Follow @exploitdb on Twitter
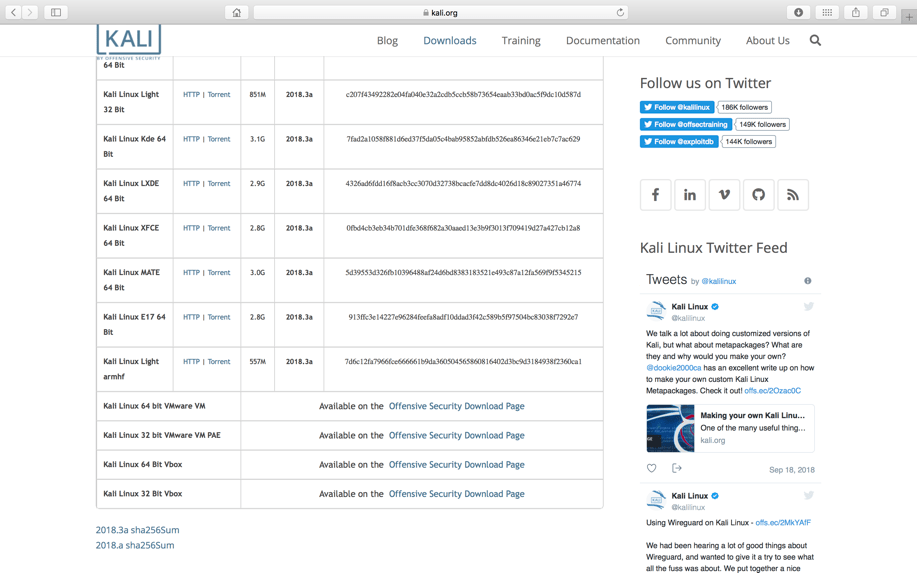917x573 pixels. [x=679, y=142]
